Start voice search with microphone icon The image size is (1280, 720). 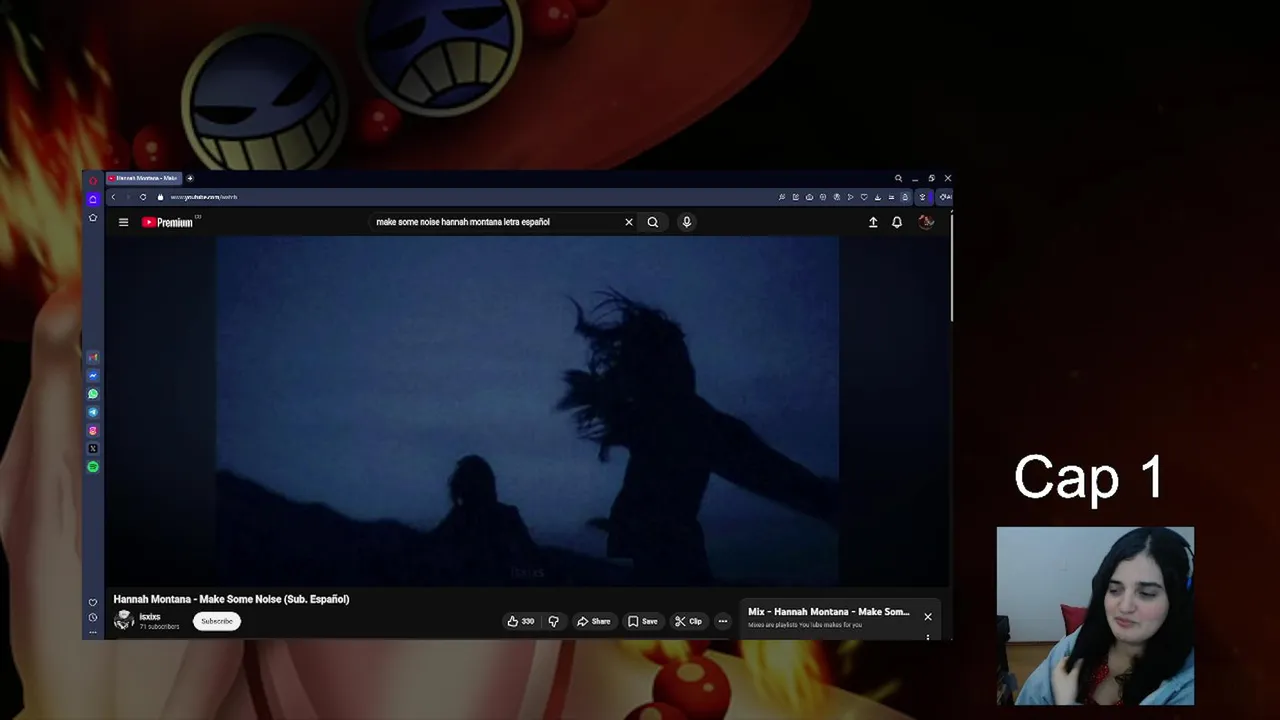pyautogui.click(x=687, y=222)
